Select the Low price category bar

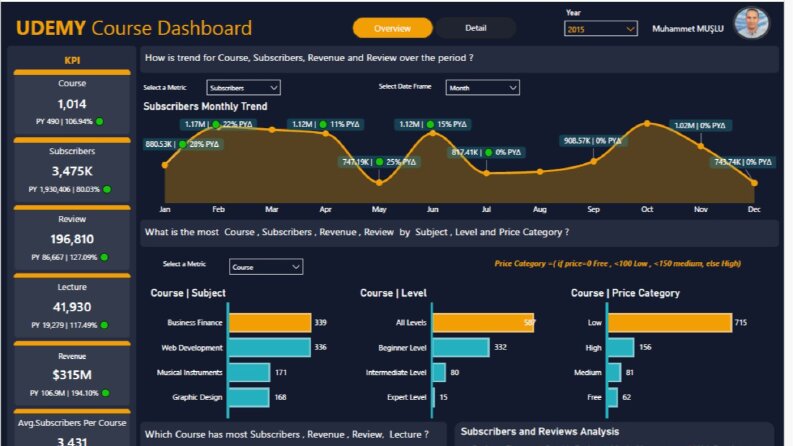[670, 323]
